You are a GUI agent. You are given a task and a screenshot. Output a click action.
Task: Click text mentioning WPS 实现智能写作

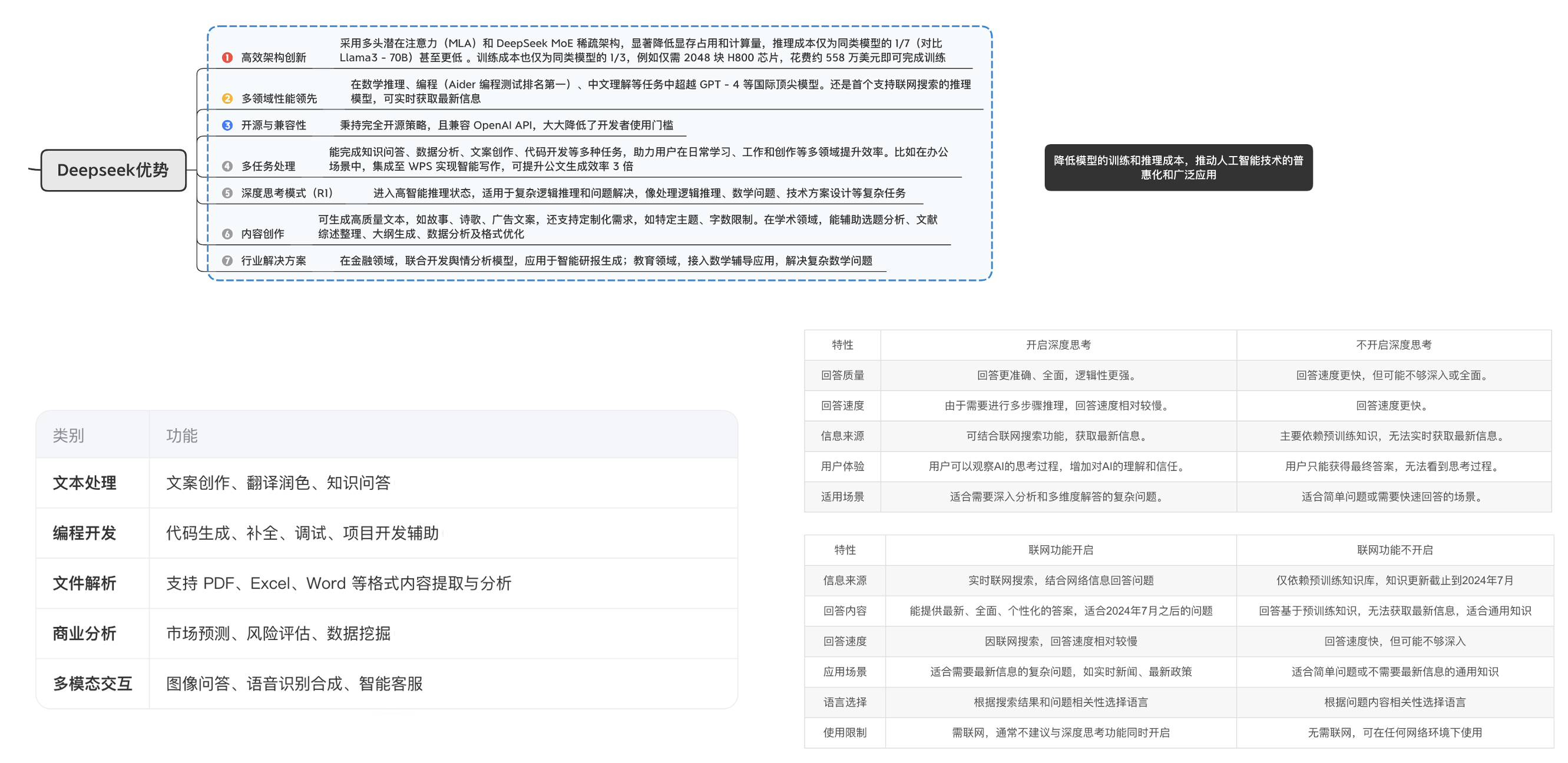pos(639,159)
